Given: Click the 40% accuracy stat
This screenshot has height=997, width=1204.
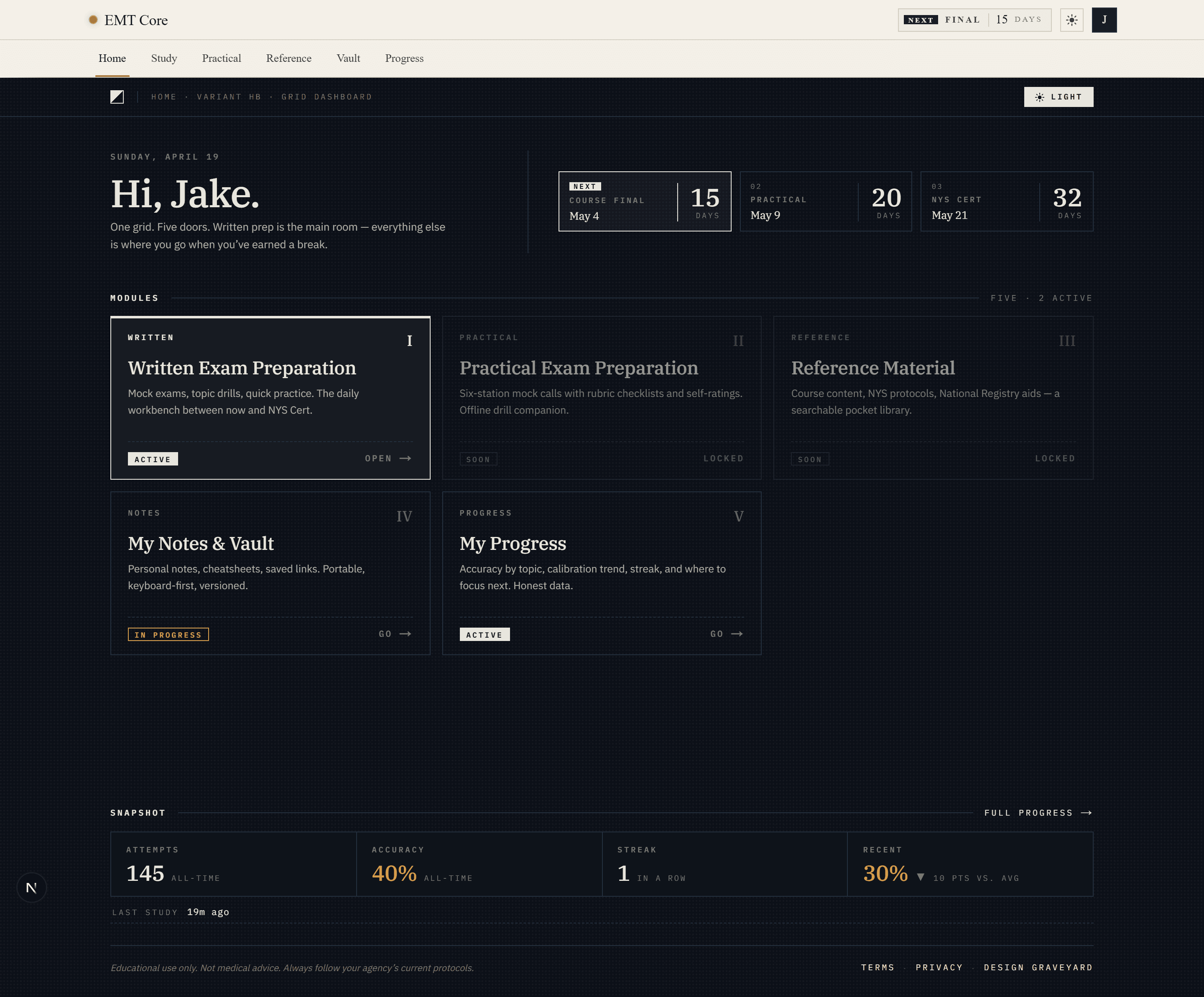Looking at the screenshot, I should coord(480,864).
